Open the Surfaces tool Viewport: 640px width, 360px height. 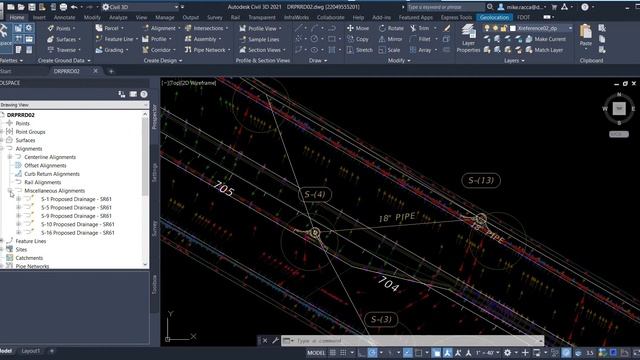pyautogui.click(x=64, y=39)
